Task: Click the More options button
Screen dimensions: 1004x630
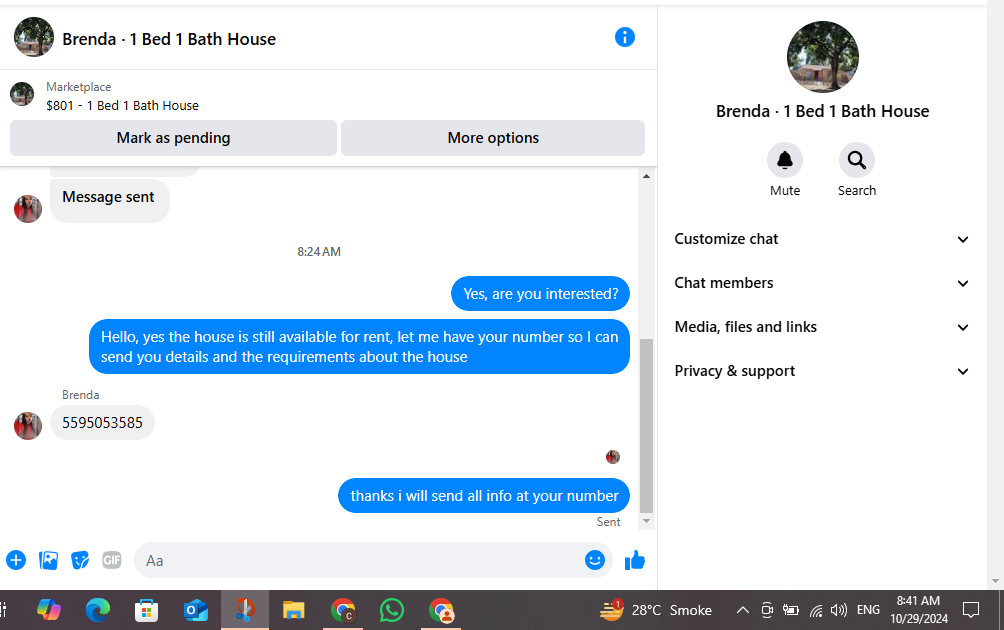Action: click(x=492, y=138)
